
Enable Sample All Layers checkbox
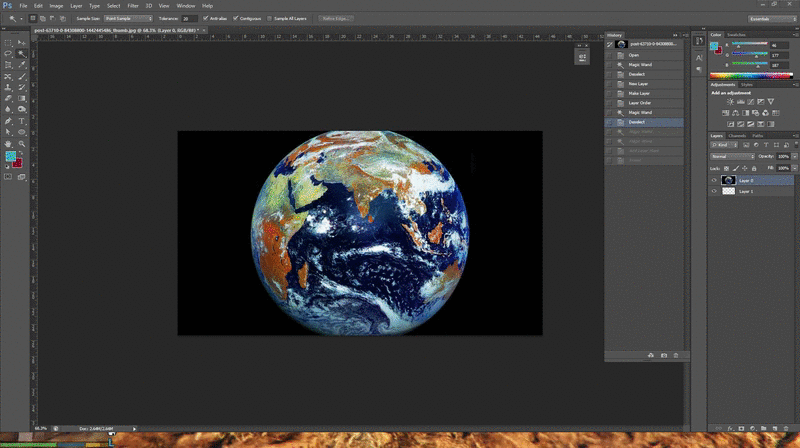point(269,18)
